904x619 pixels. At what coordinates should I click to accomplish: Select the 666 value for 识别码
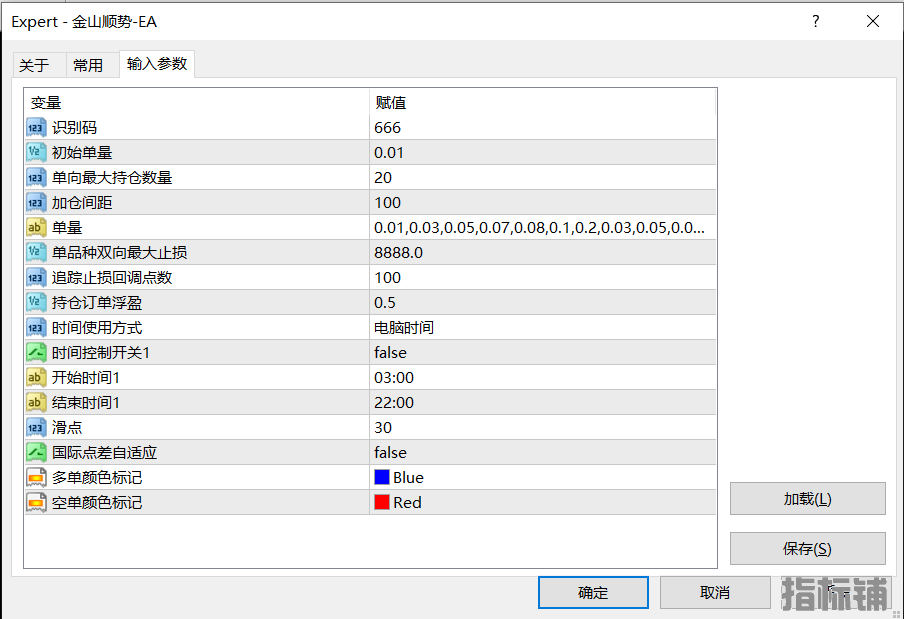387,127
